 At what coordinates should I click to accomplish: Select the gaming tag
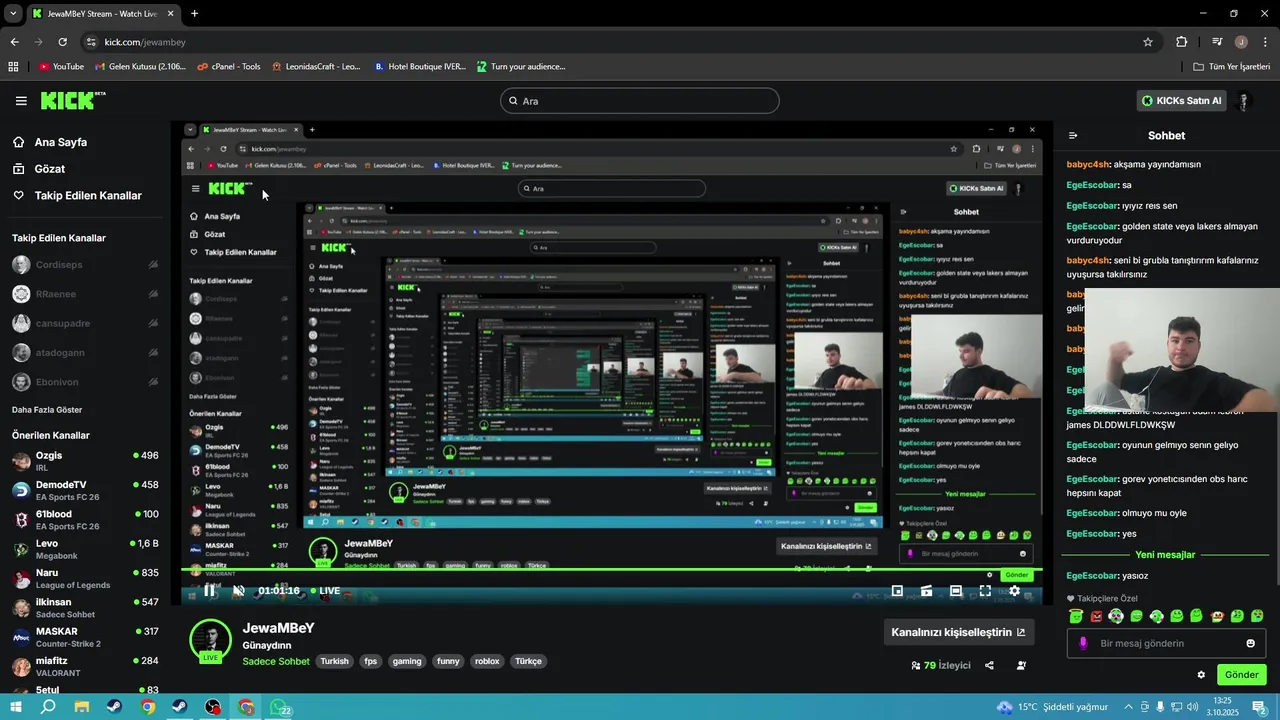(x=407, y=661)
